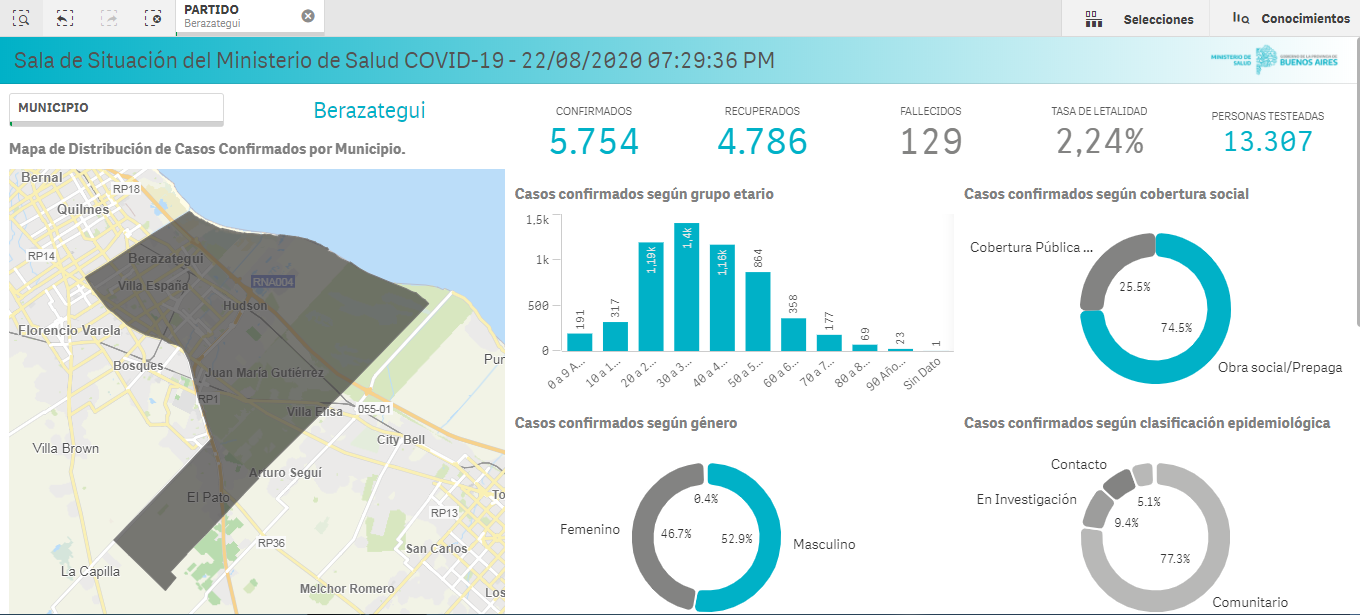1360x615 pixels.
Task: Clear all selections
Action: point(152,18)
